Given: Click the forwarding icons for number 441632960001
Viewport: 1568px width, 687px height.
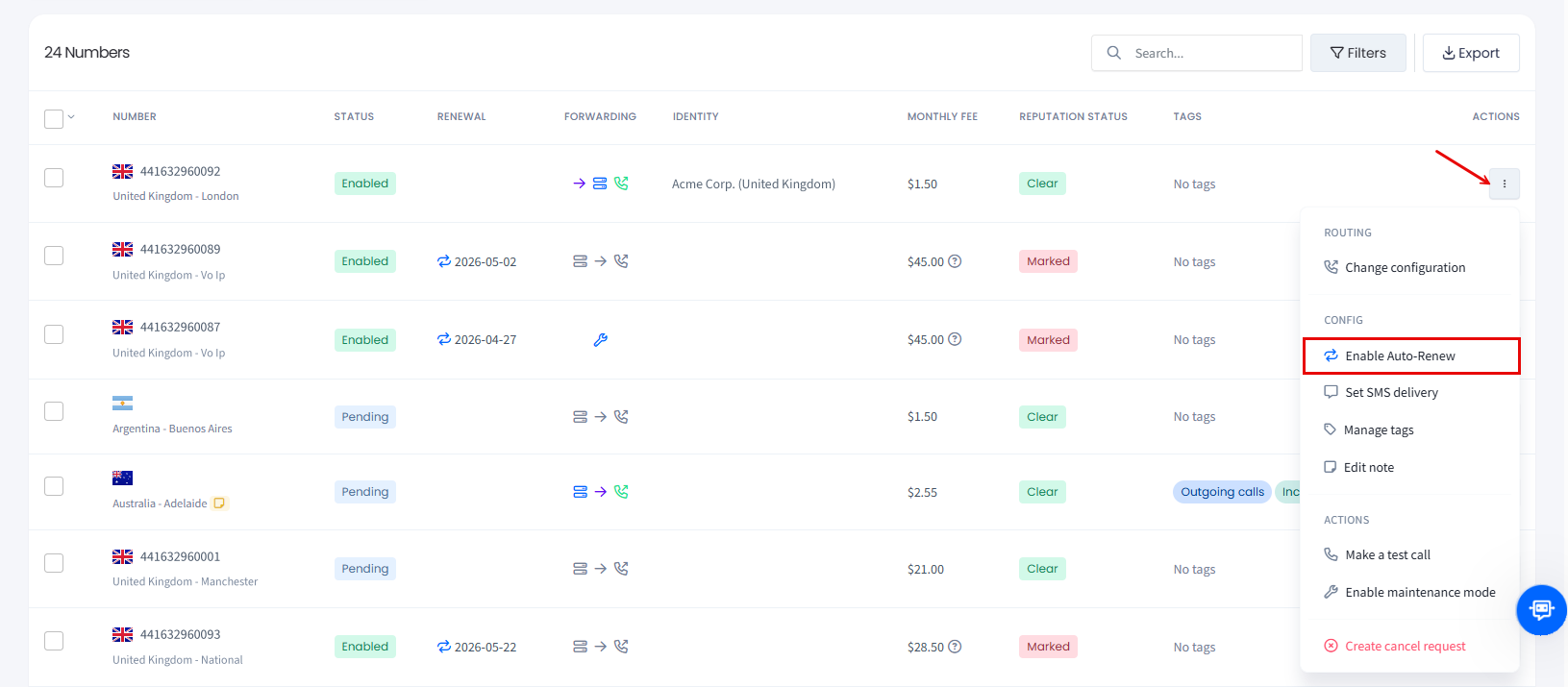Looking at the screenshot, I should pos(600,569).
